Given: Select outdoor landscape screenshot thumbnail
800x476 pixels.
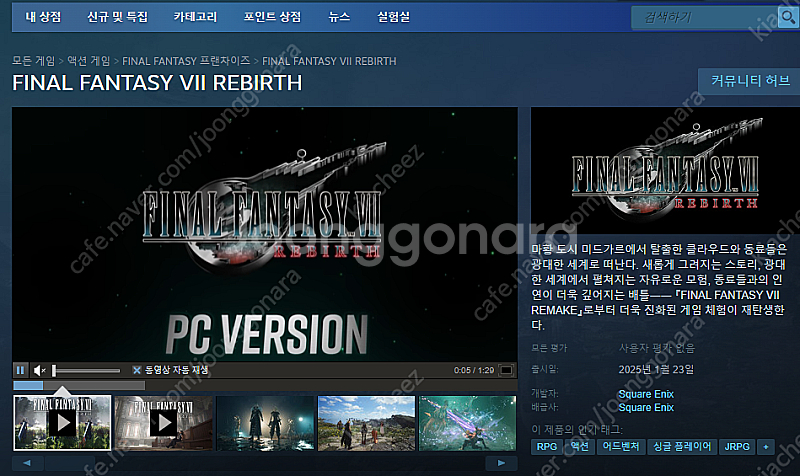Looking at the screenshot, I should [x=366, y=423].
